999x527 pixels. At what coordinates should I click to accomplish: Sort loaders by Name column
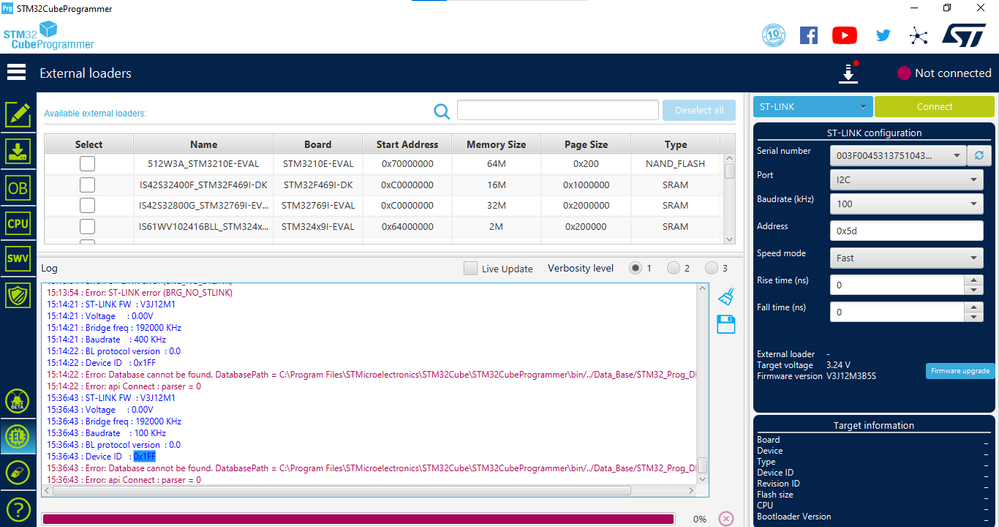[x=203, y=144]
